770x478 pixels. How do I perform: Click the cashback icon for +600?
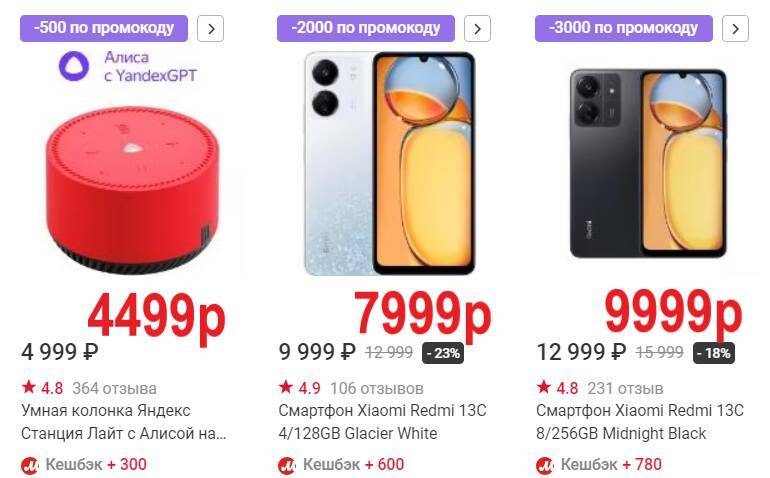click(287, 465)
